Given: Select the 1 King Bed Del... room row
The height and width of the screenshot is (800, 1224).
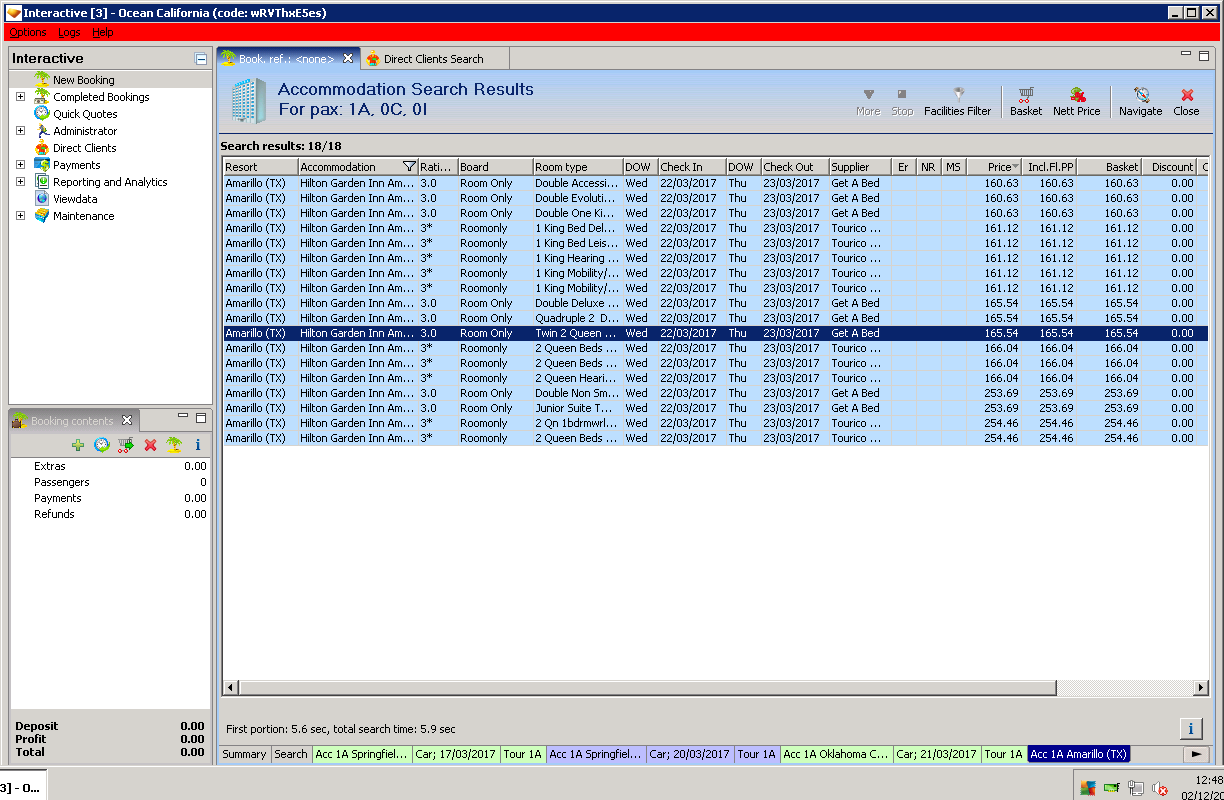Looking at the screenshot, I should (715, 228).
